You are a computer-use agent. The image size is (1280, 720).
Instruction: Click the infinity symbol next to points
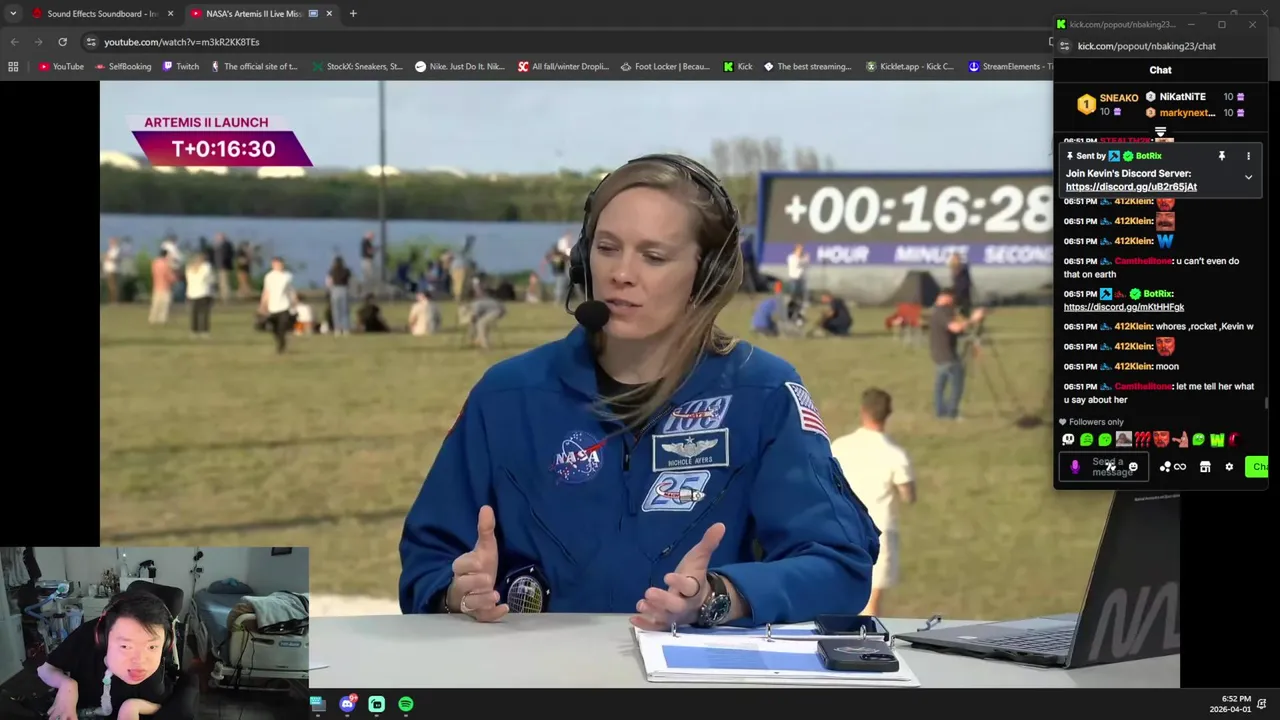tap(1180, 467)
